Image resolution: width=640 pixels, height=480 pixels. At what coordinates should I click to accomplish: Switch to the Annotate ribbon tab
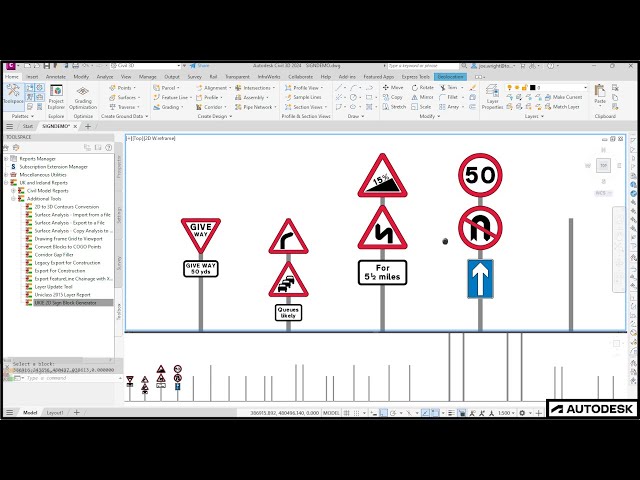(56, 77)
